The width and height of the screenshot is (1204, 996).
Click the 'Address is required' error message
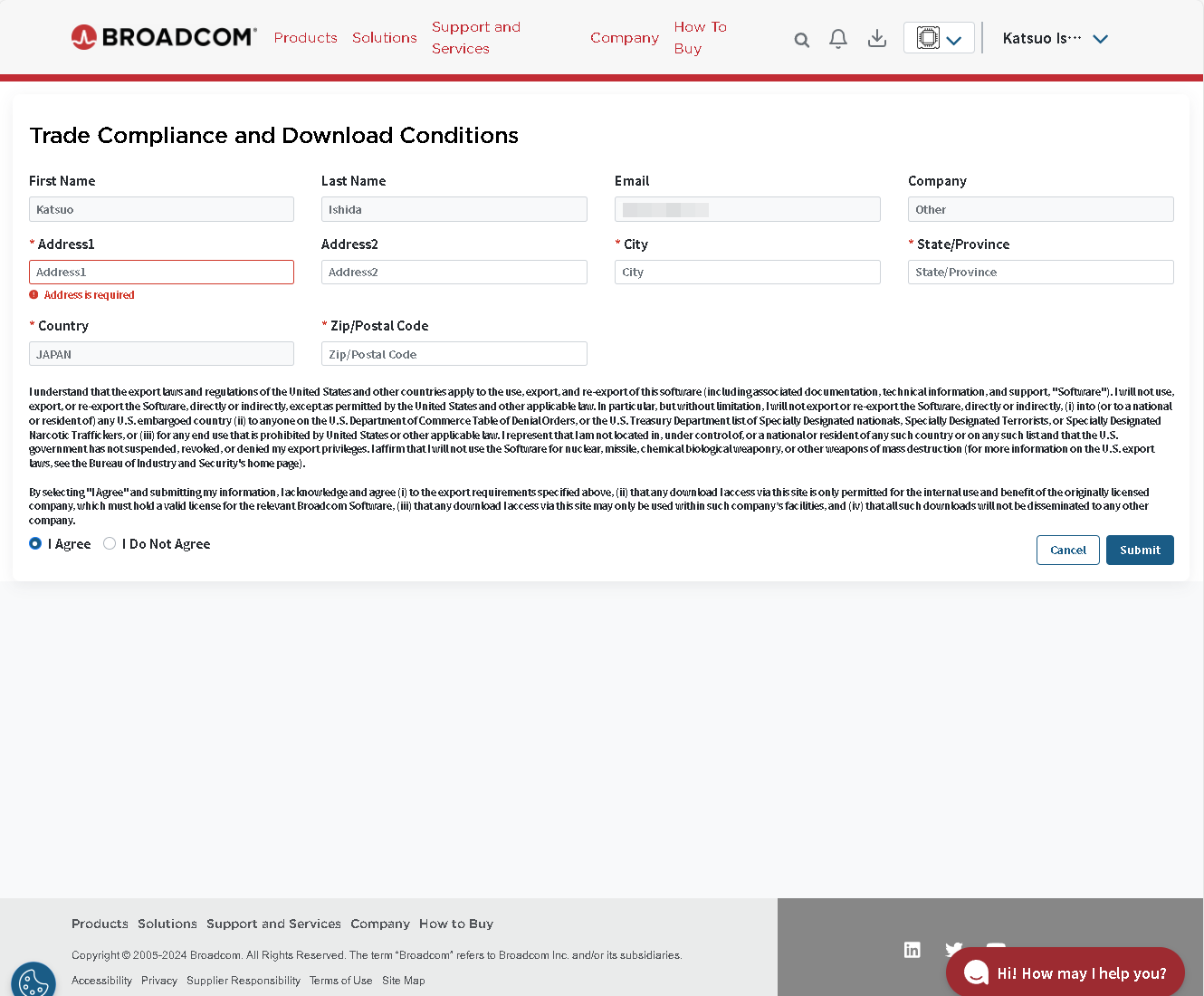pyautogui.click(x=89, y=295)
